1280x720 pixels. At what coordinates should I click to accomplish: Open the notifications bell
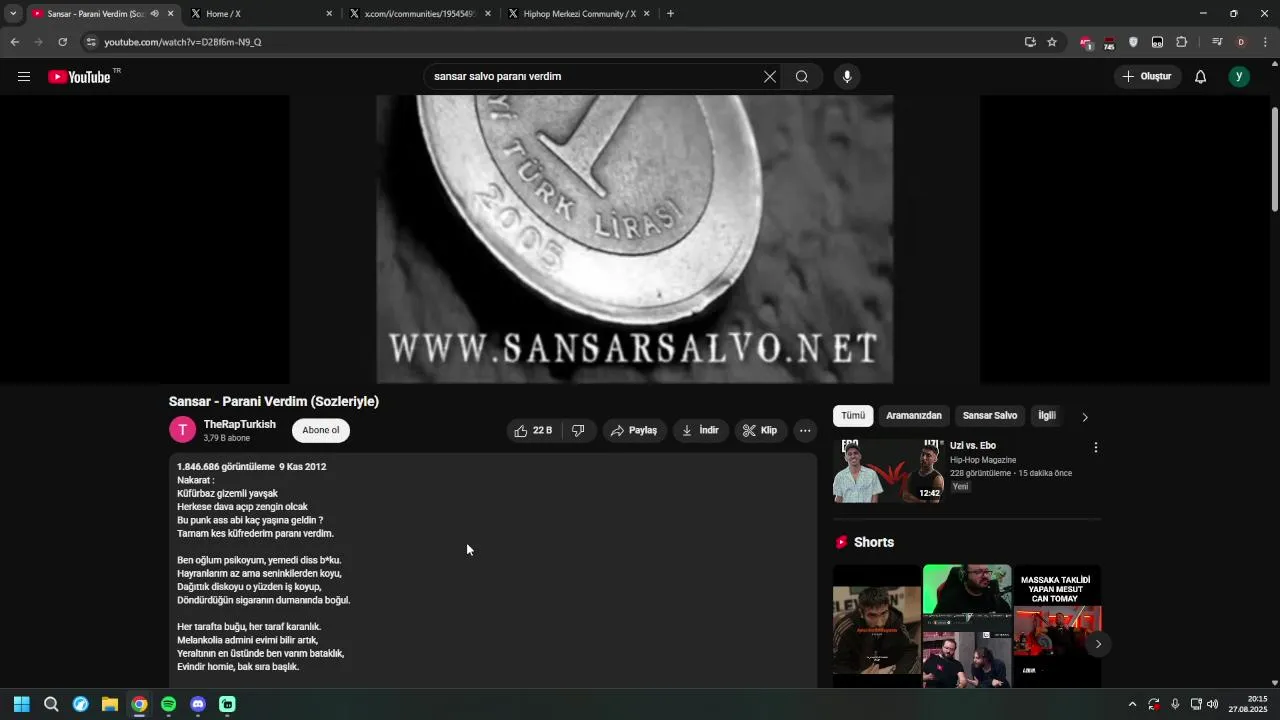1201,77
